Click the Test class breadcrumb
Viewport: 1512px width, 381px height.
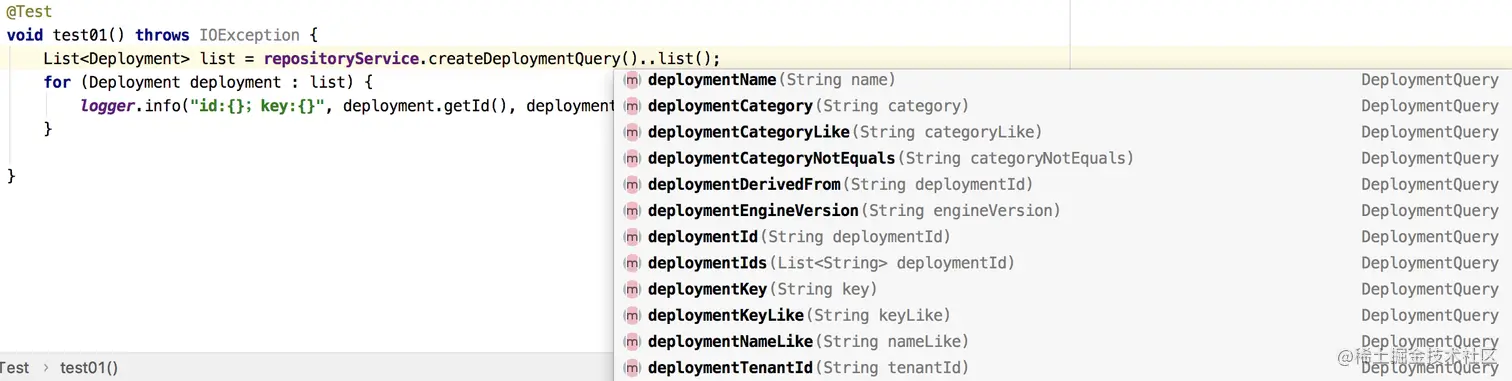pyautogui.click(x=15, y=367)
